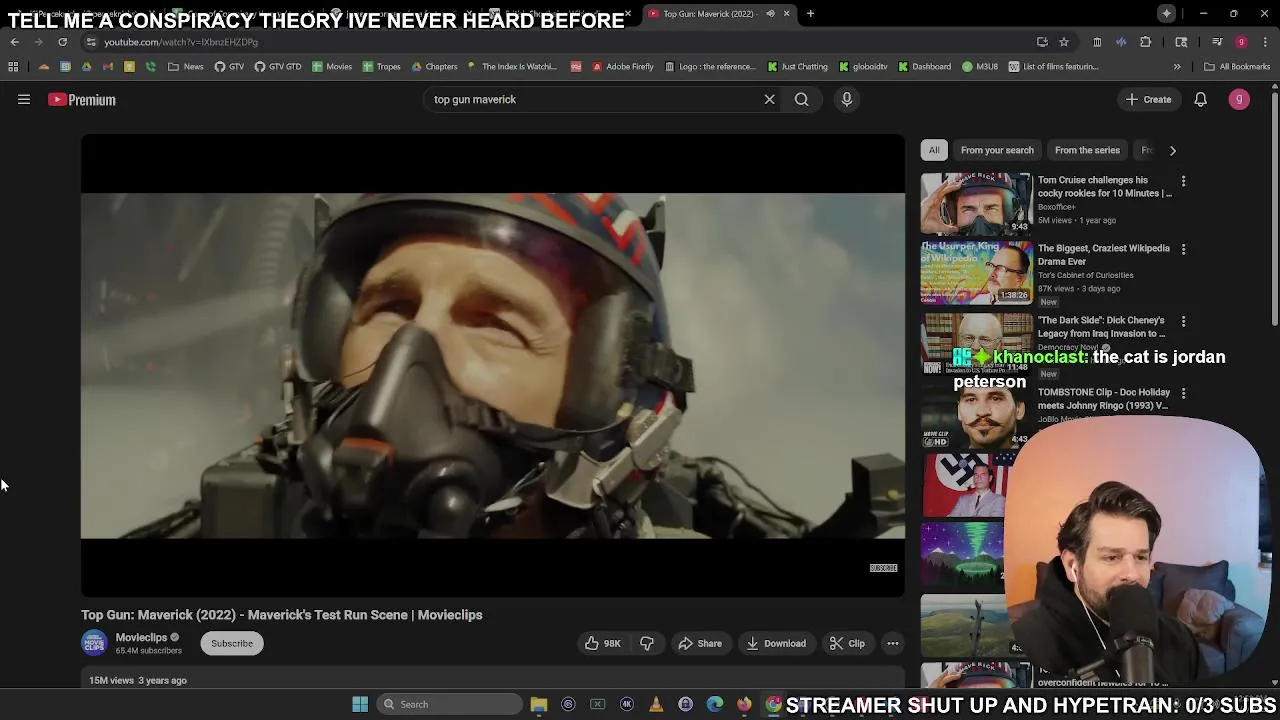Open YouTube notifications bell
Image resolution: width=1280 pixels, height=720 pixels.
[1200, 99]
